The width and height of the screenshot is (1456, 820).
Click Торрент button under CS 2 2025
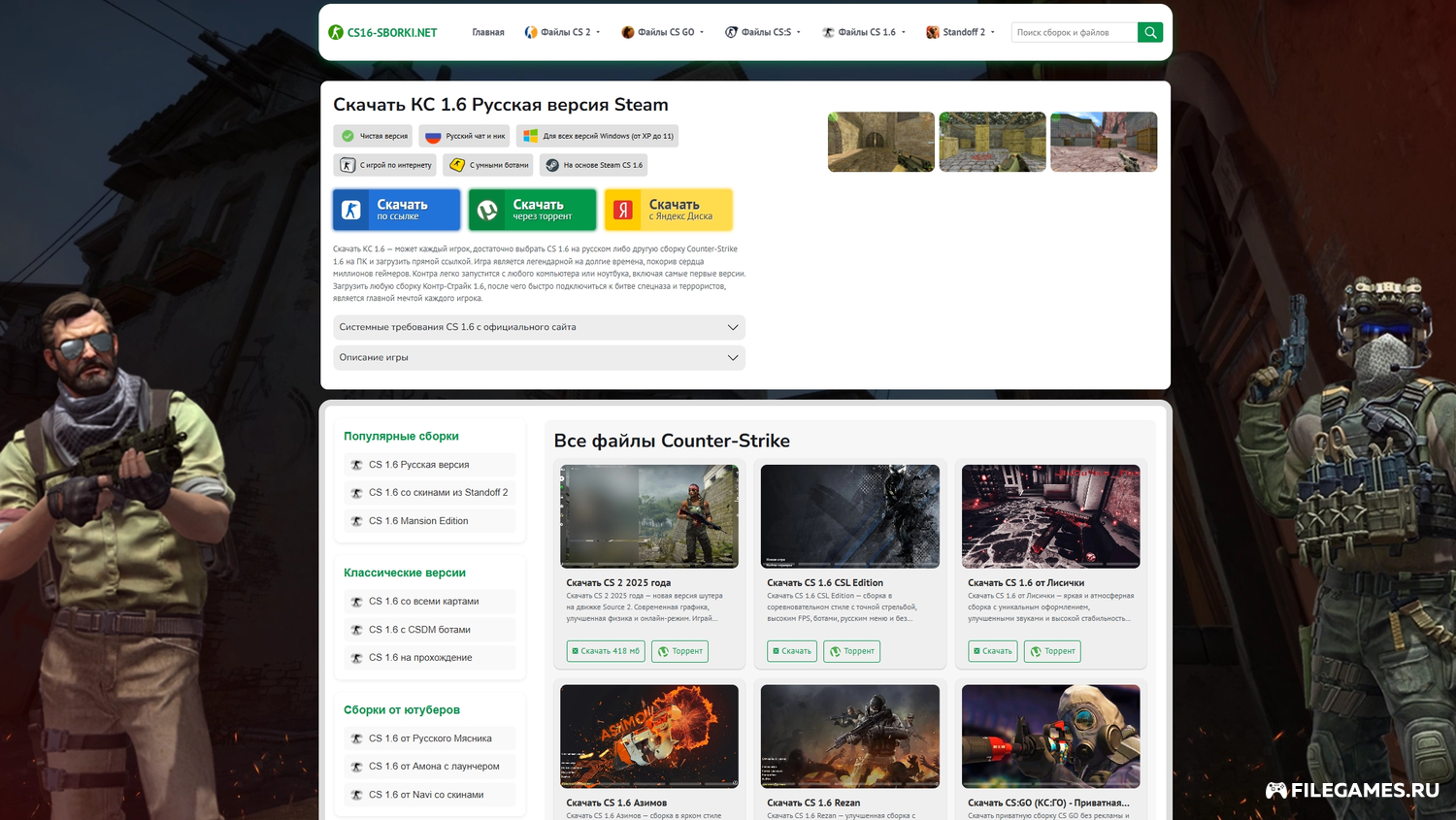pos(679,651)
